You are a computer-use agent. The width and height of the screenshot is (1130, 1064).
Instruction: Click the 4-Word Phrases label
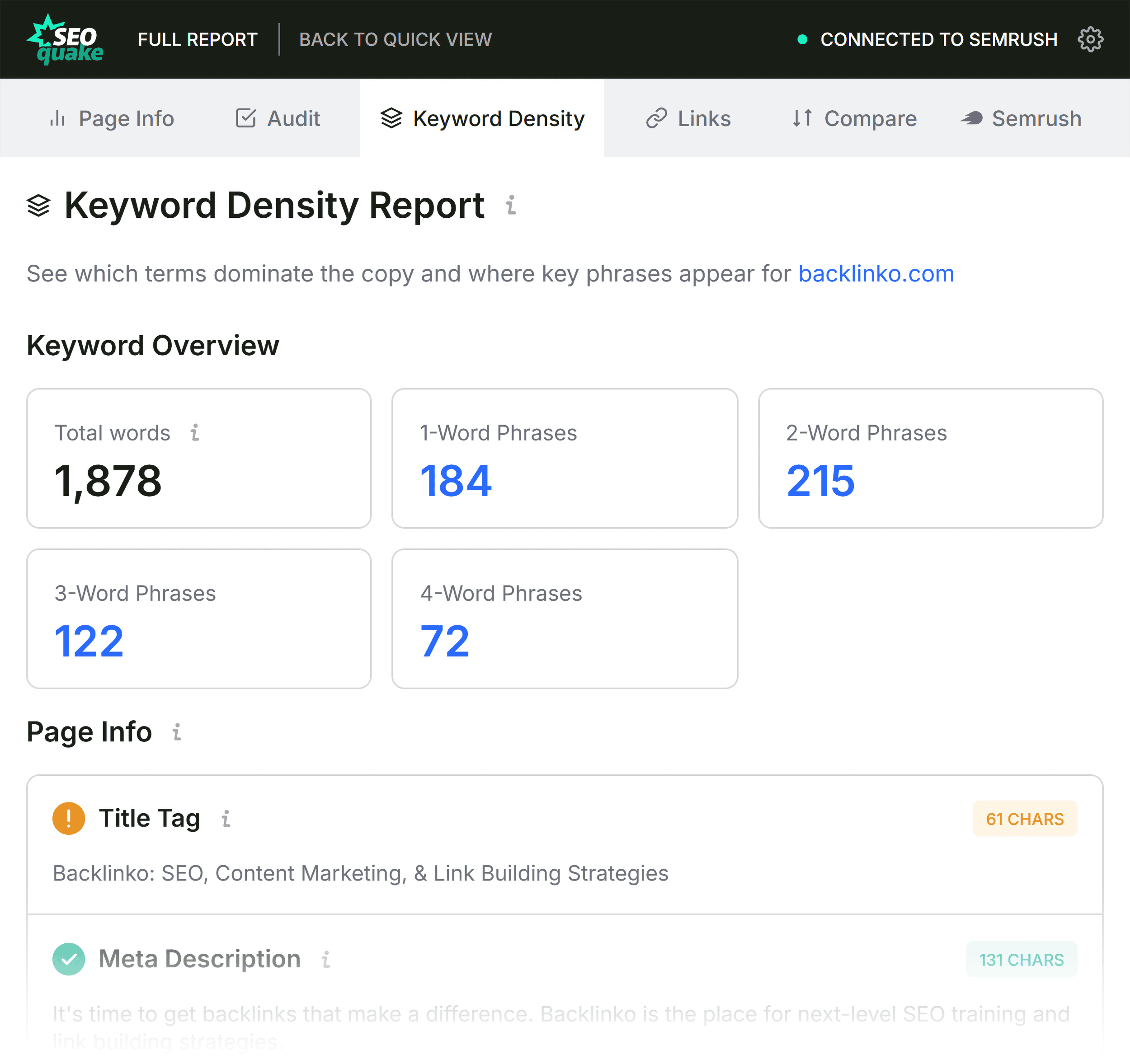pos(501,593)
